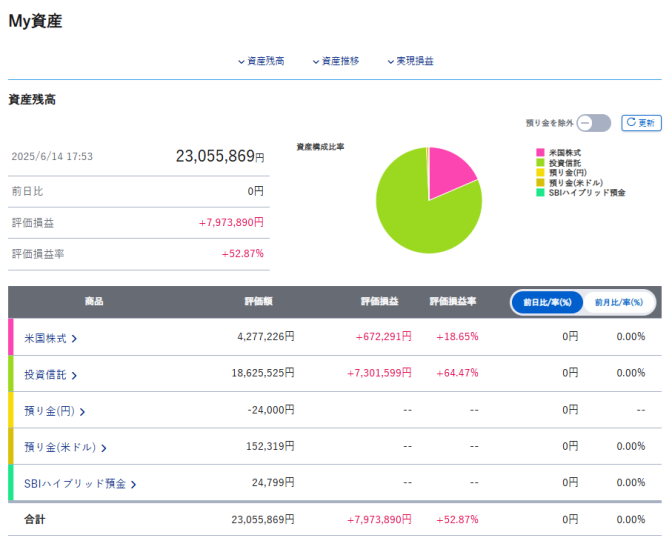Click the 合計 row label
The image size is (672, 538).
[34, 520]
